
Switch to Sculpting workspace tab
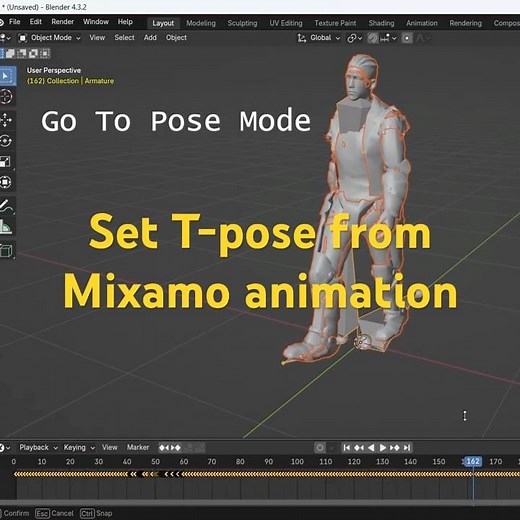pyautogui.click(x=242, y=23)
